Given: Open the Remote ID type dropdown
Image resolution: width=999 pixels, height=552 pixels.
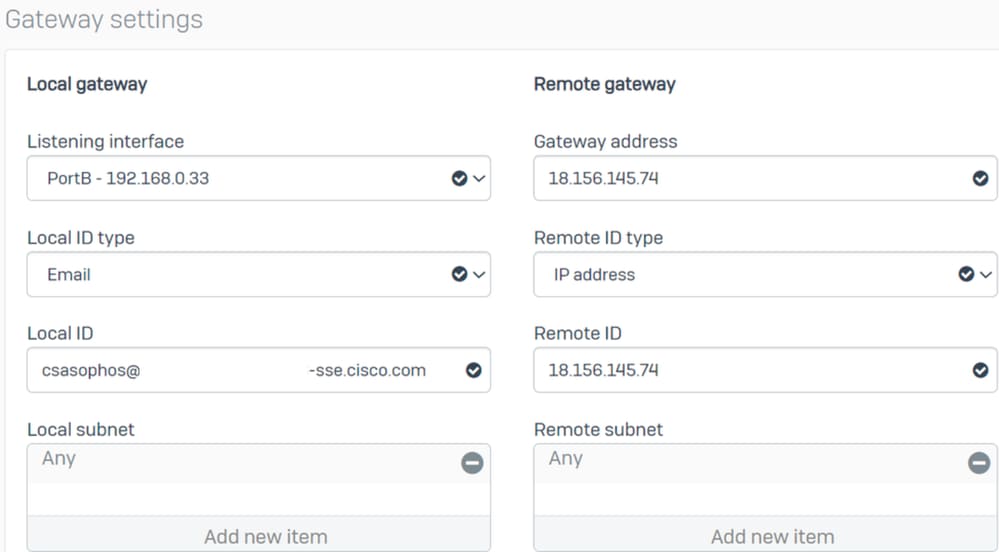Looking at the screenshot, I should click(765, 275).
